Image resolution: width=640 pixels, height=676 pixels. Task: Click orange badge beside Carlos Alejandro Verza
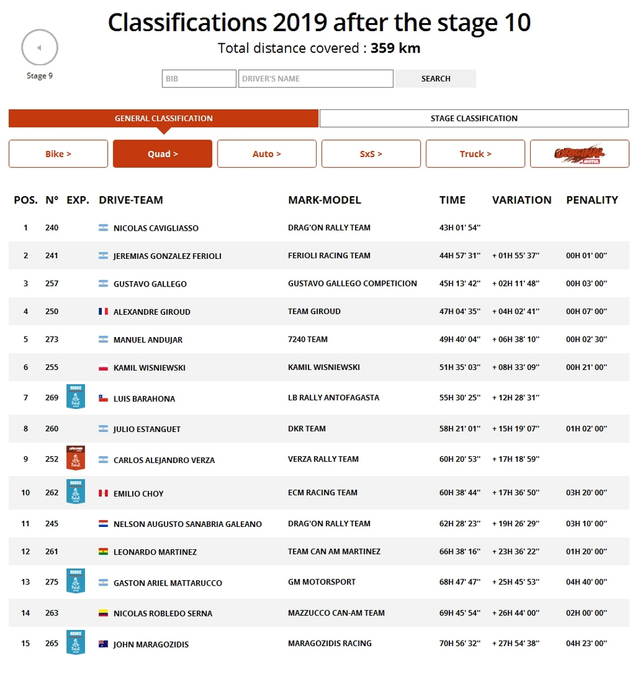click(75, 458)
